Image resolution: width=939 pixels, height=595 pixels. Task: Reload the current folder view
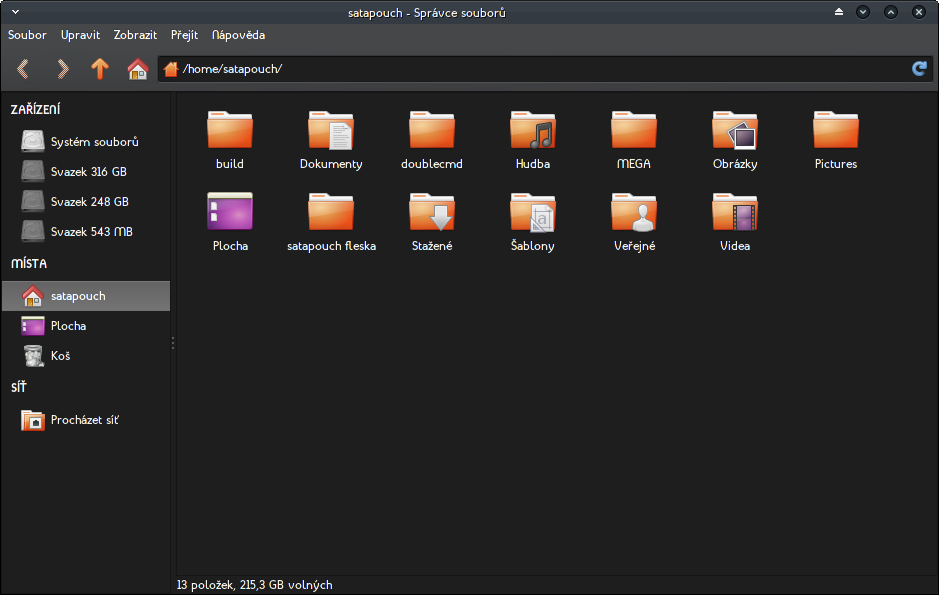[919, 69]
